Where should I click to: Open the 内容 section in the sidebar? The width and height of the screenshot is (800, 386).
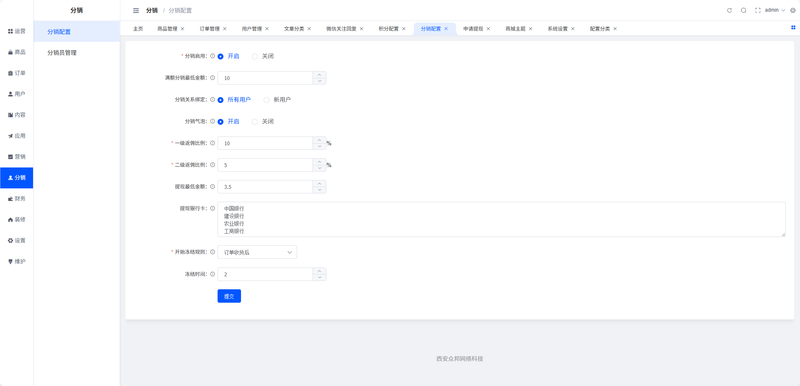pyautogui.click(x=16, y=115)
